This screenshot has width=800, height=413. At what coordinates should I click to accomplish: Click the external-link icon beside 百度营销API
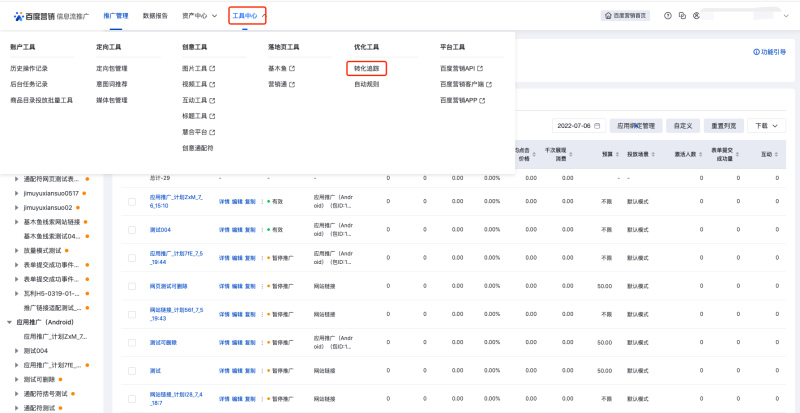[x=481, y=68]
